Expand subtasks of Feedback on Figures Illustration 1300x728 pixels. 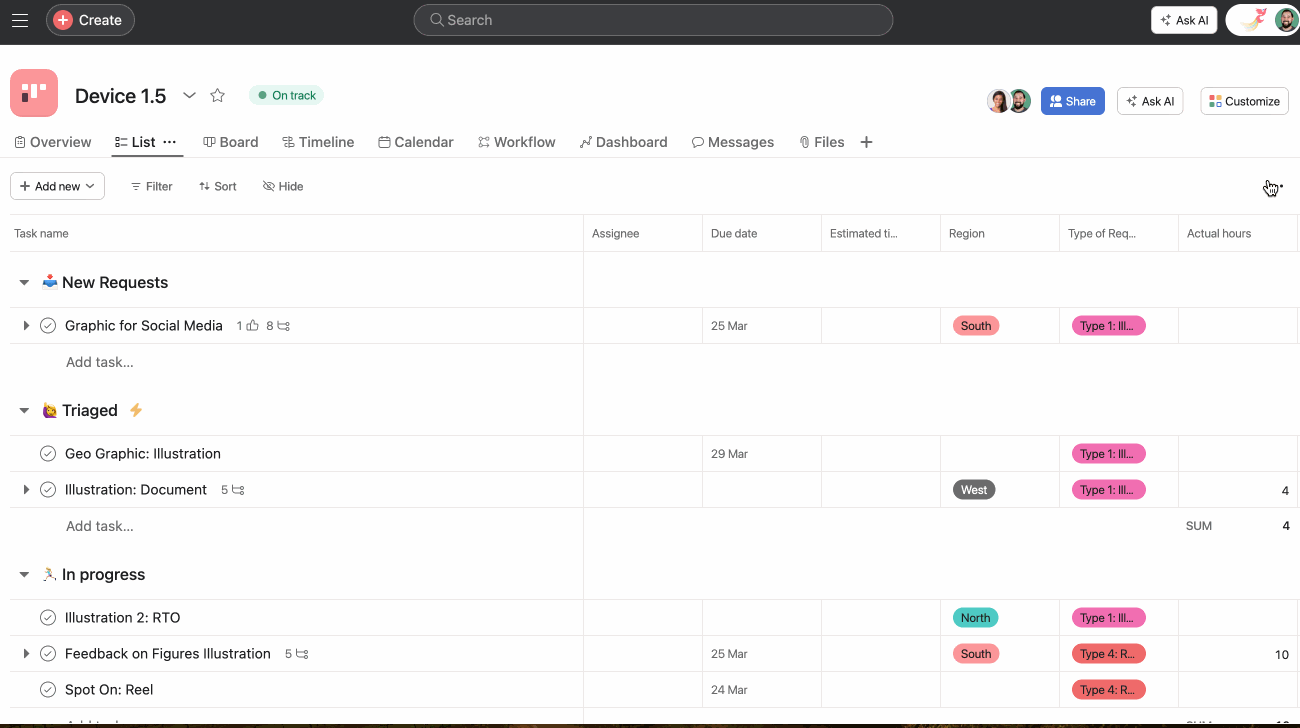[x=27, y=653]
